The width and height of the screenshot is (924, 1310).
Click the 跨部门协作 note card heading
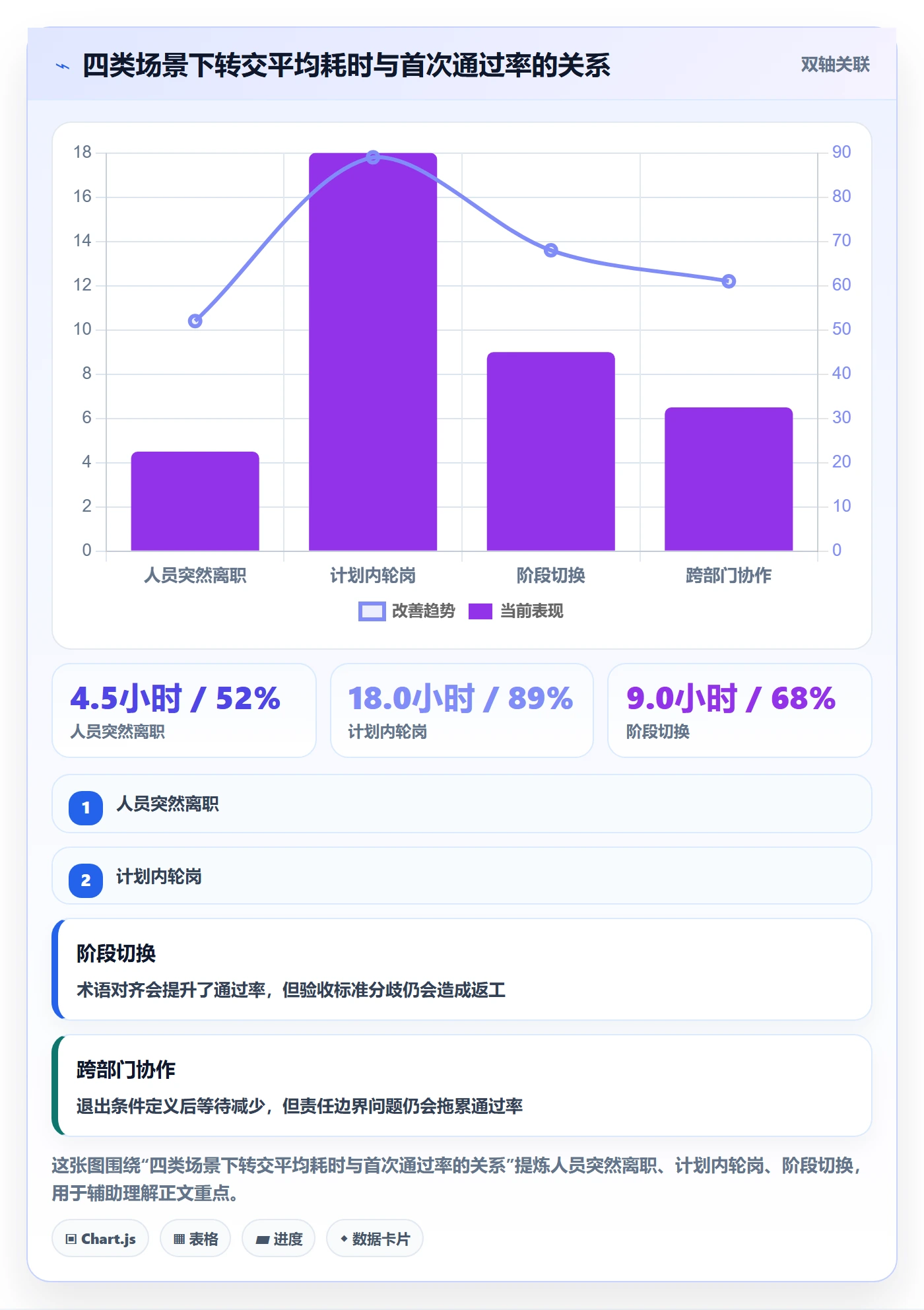click(x=126, y=1070)
